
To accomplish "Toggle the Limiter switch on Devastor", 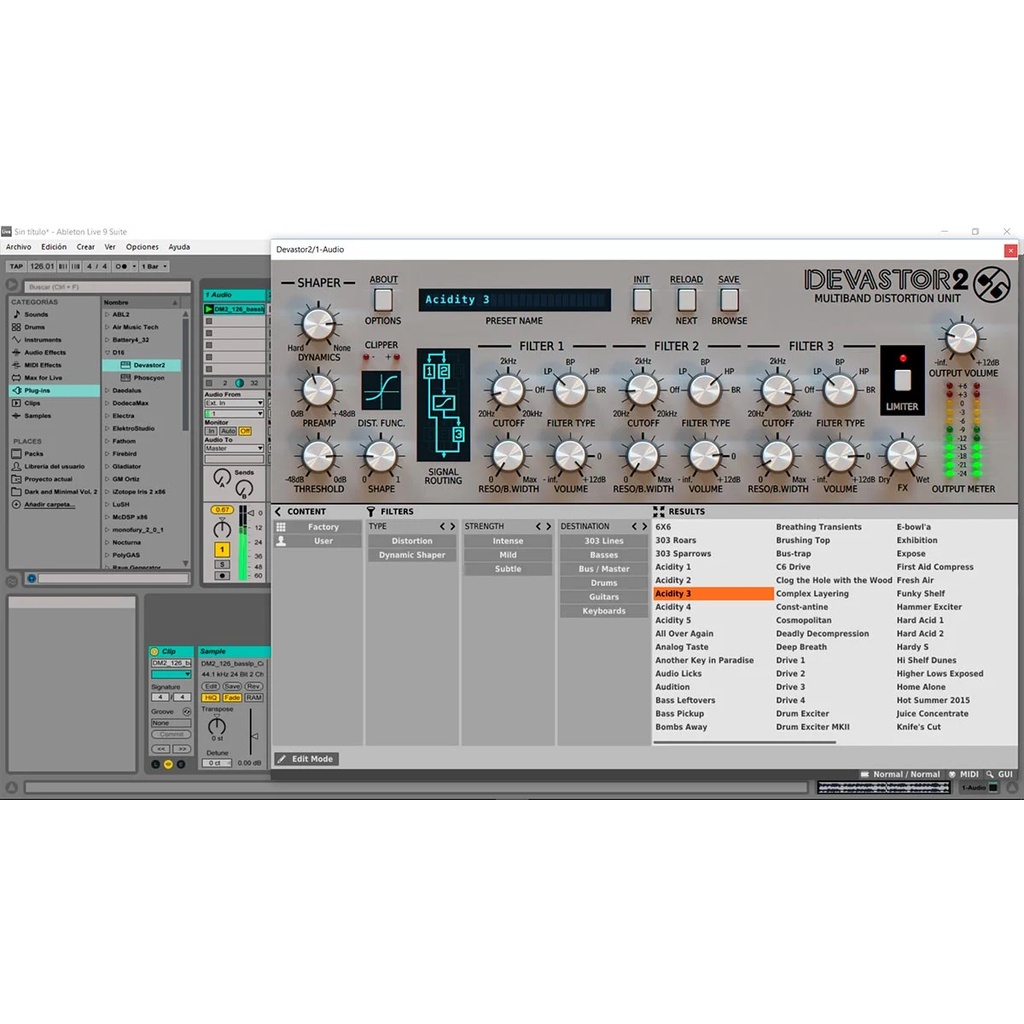I will click(902, 380).
